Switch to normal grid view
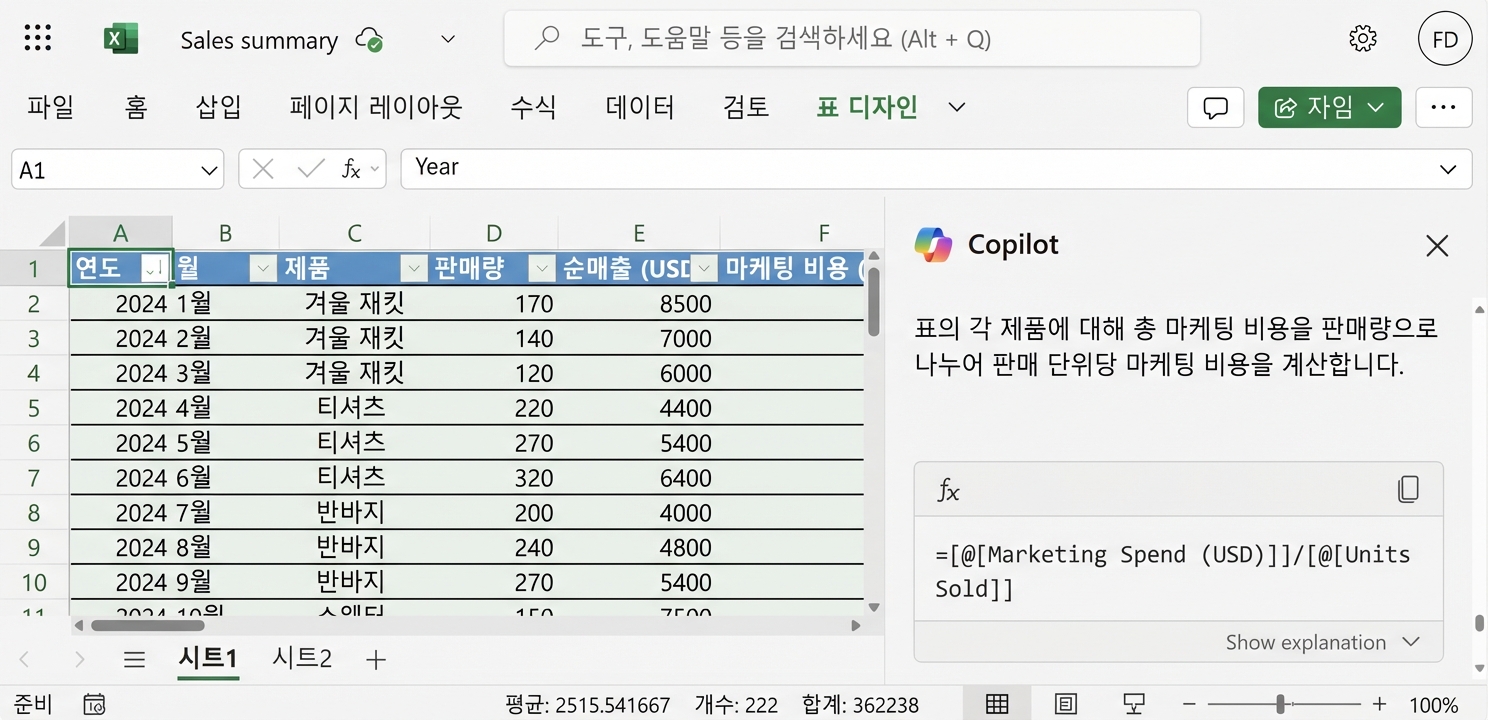Viewport: 1488px width, 720px height. (x=997, y=704)
